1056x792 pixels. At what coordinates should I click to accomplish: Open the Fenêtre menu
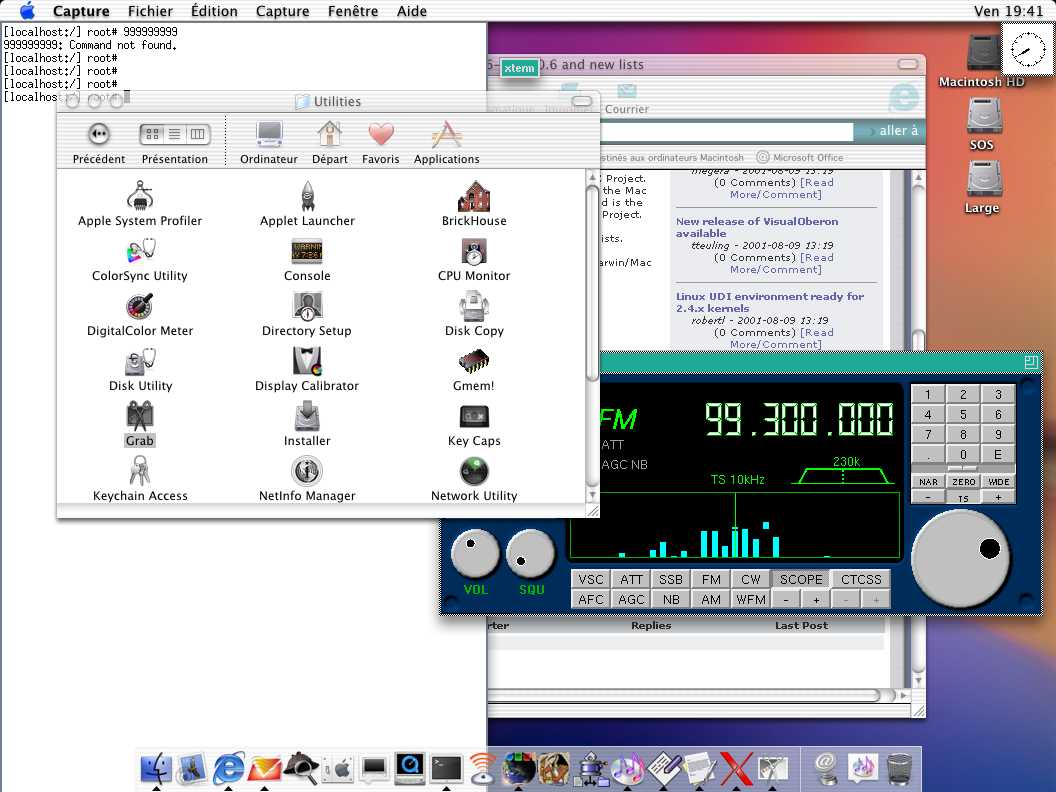(353, 11)
